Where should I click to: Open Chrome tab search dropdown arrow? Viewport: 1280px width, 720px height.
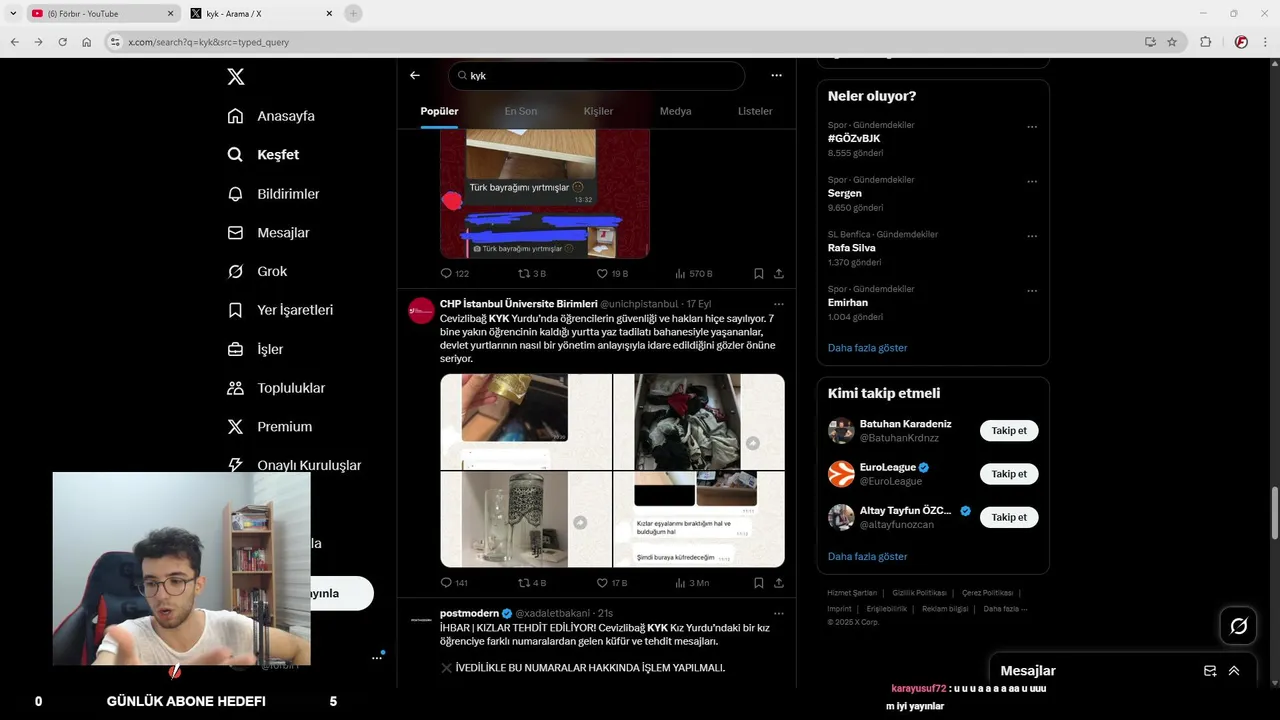13,14
